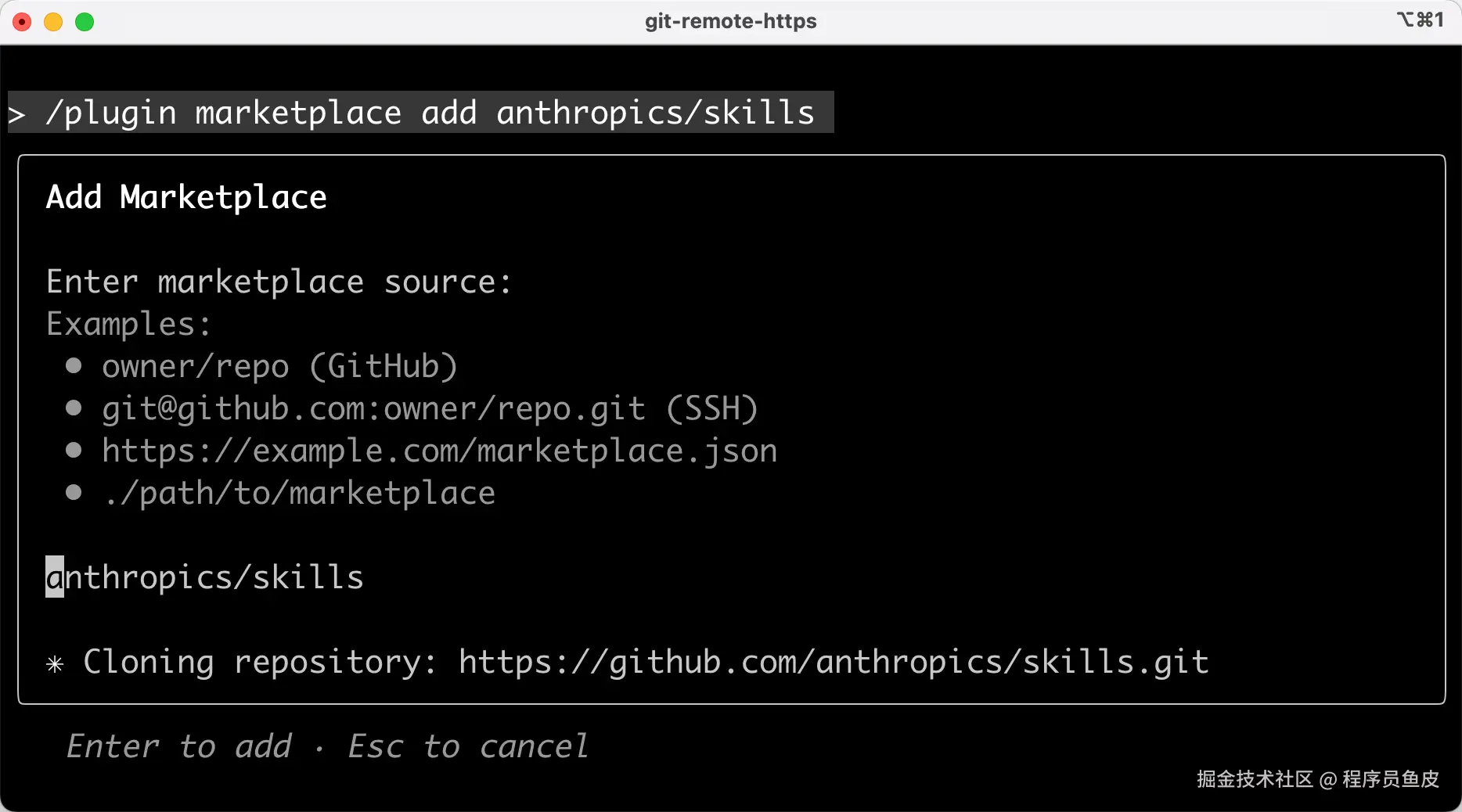Click the Examples label
The image size is (1462, 812).
click(x=128, y=324)
